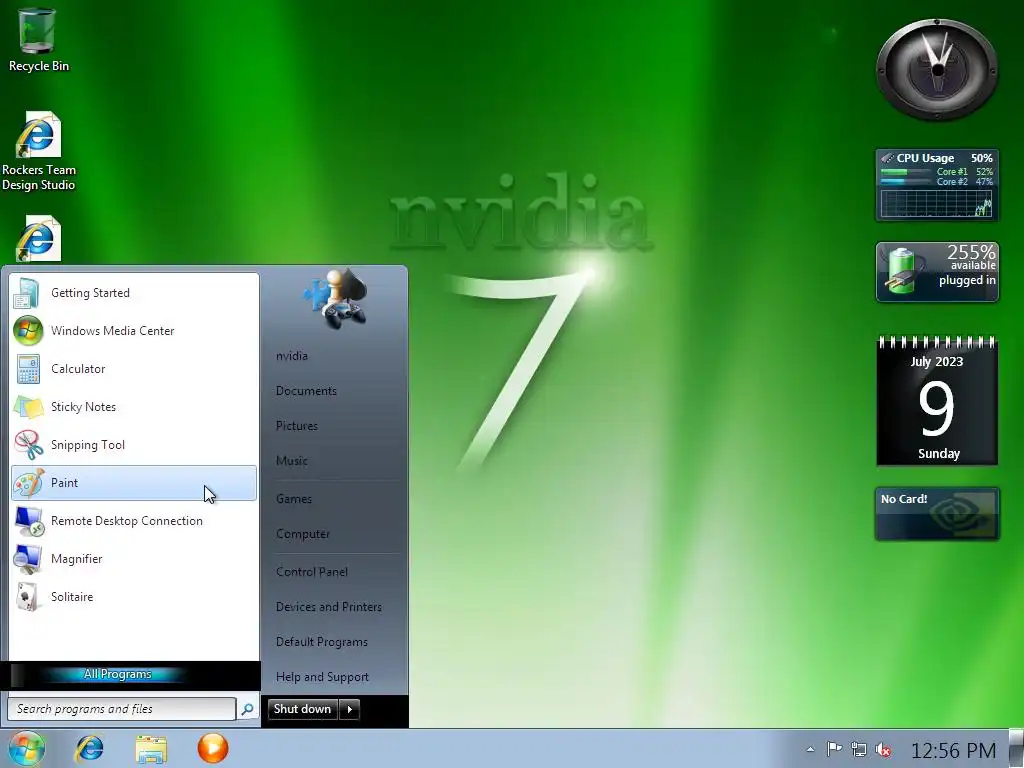The image size is (1024, 768).
Task: Open Music from Start menu
Action: (291, 461)
